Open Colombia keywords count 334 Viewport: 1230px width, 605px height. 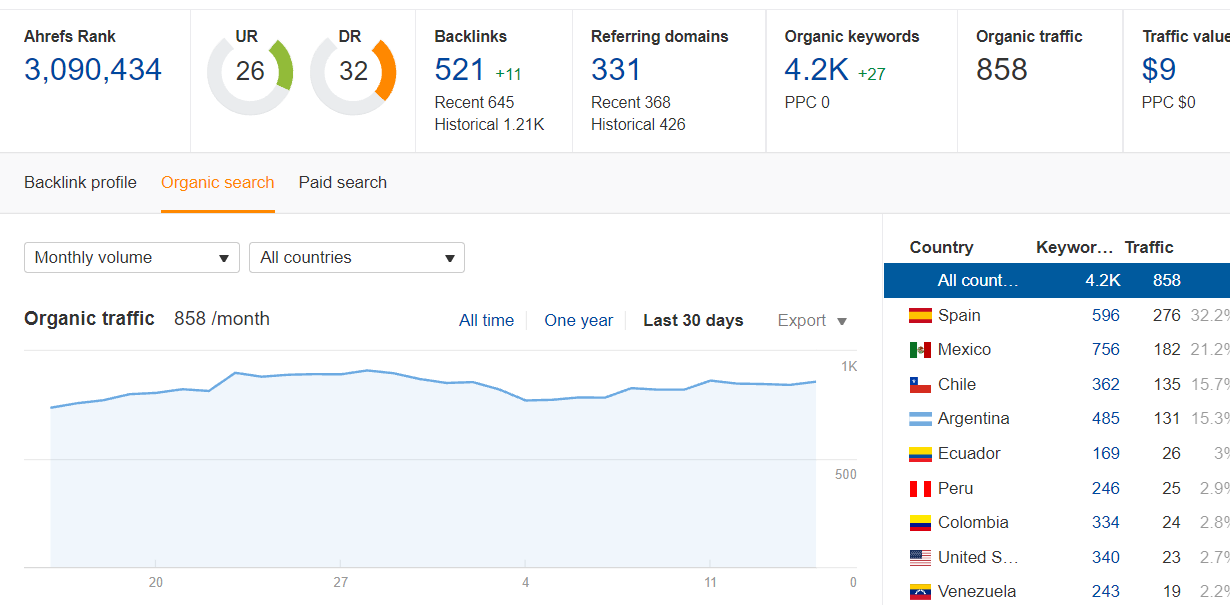coord(1106,522)
